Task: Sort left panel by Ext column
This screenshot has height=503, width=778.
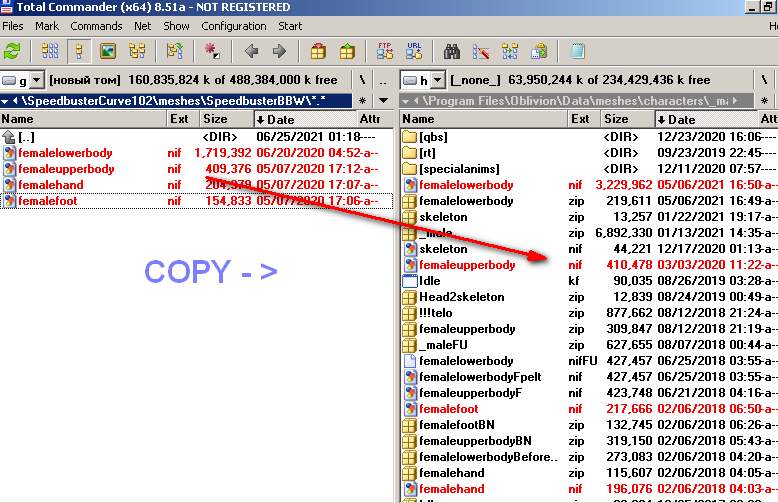Action: tap(184, 119)
